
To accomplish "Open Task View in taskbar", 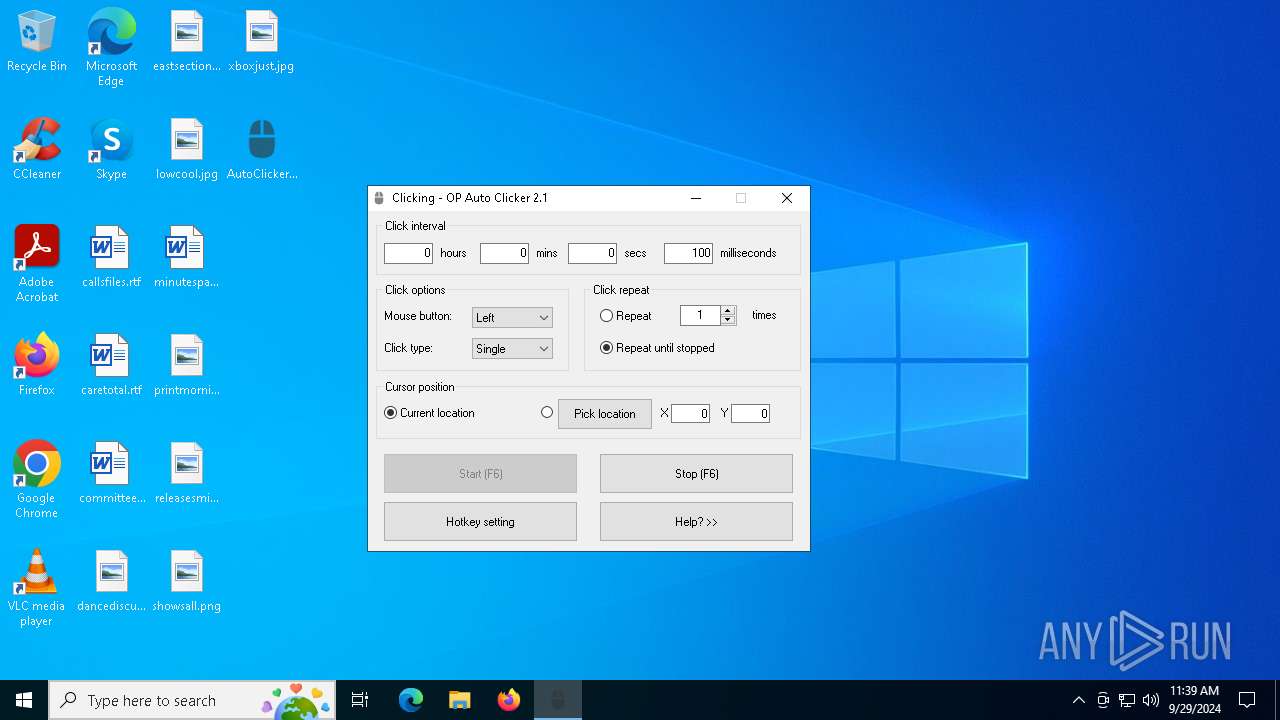I will click(360, 700).
